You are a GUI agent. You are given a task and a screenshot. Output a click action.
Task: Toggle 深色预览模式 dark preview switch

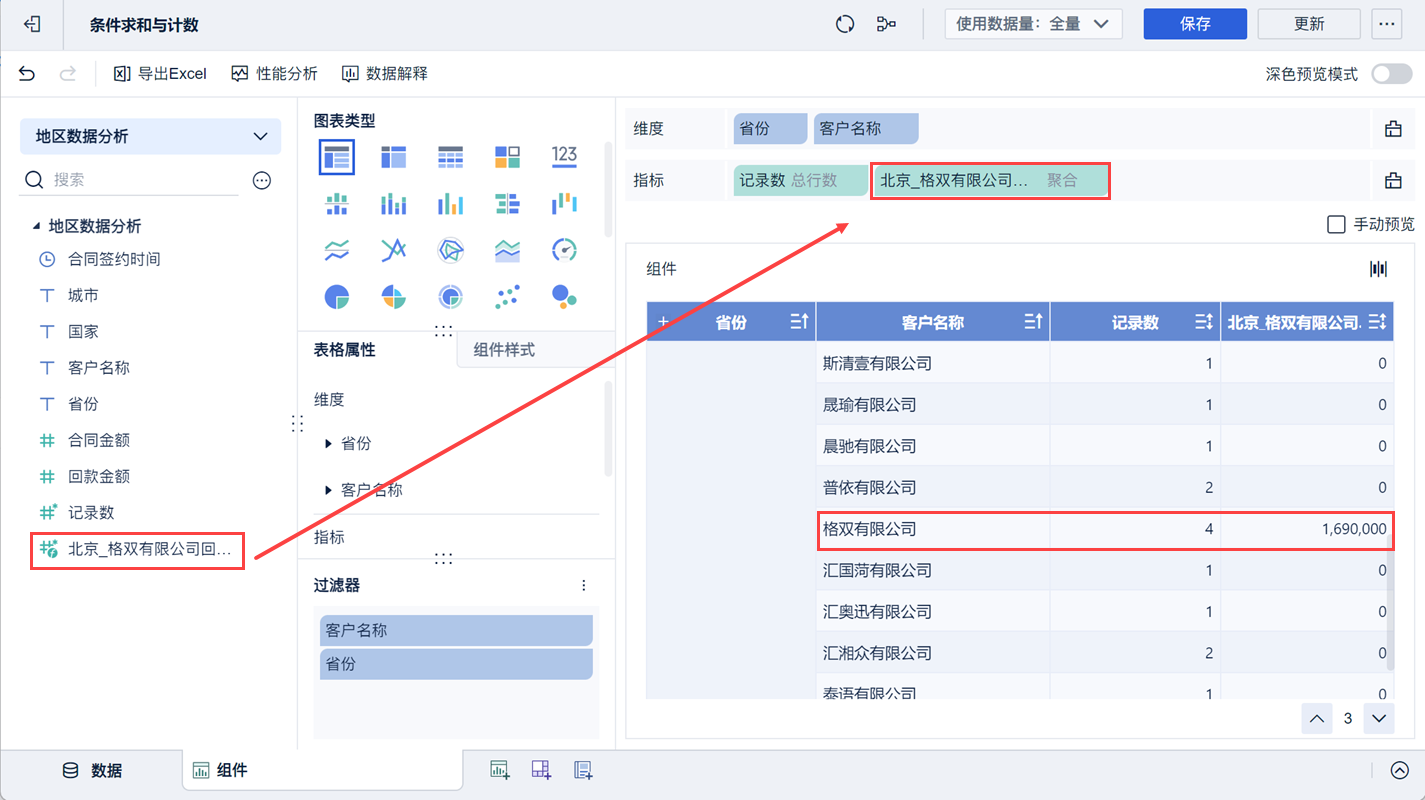[1391, 74]
